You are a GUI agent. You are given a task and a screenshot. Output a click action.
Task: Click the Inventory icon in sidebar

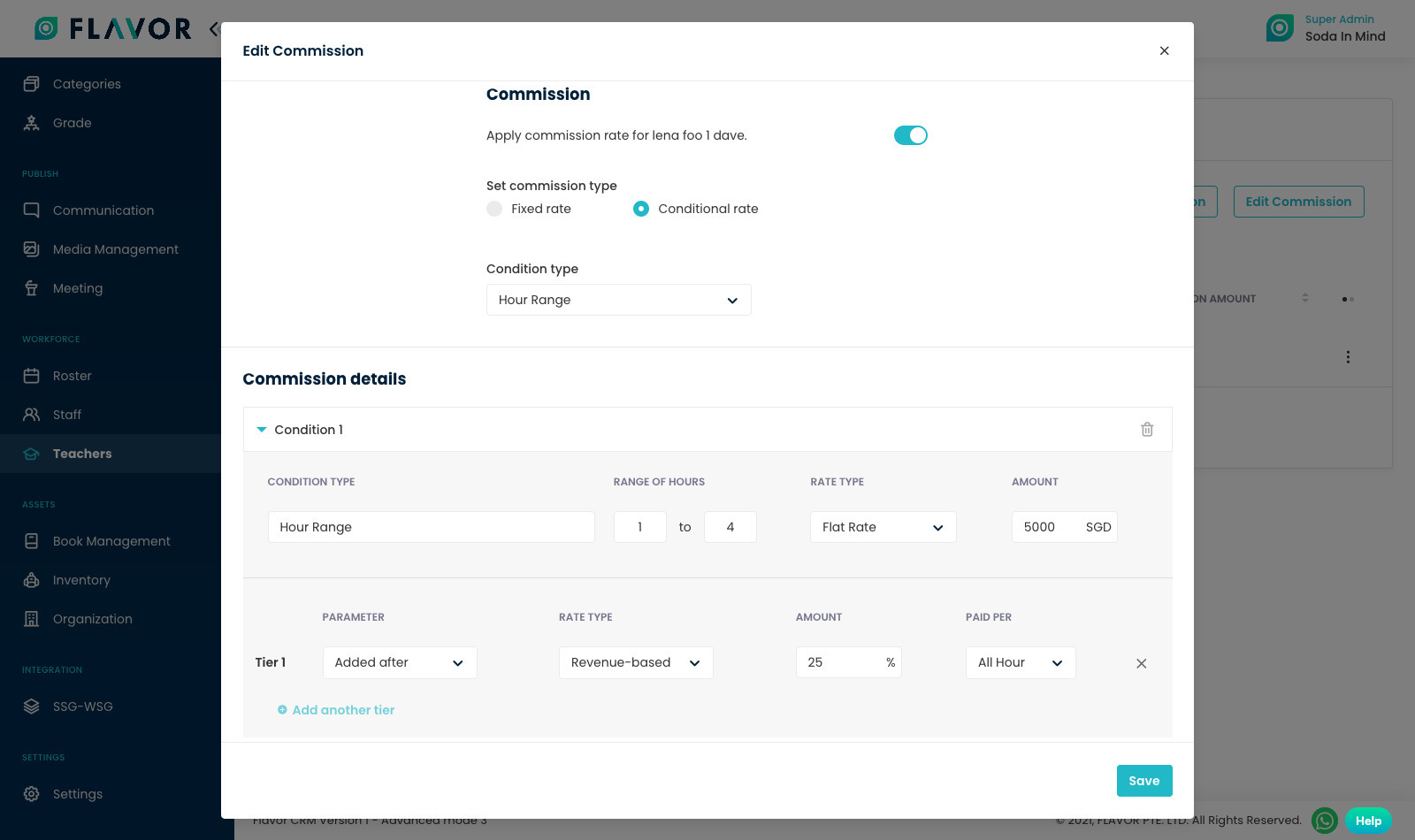[32, 580]
